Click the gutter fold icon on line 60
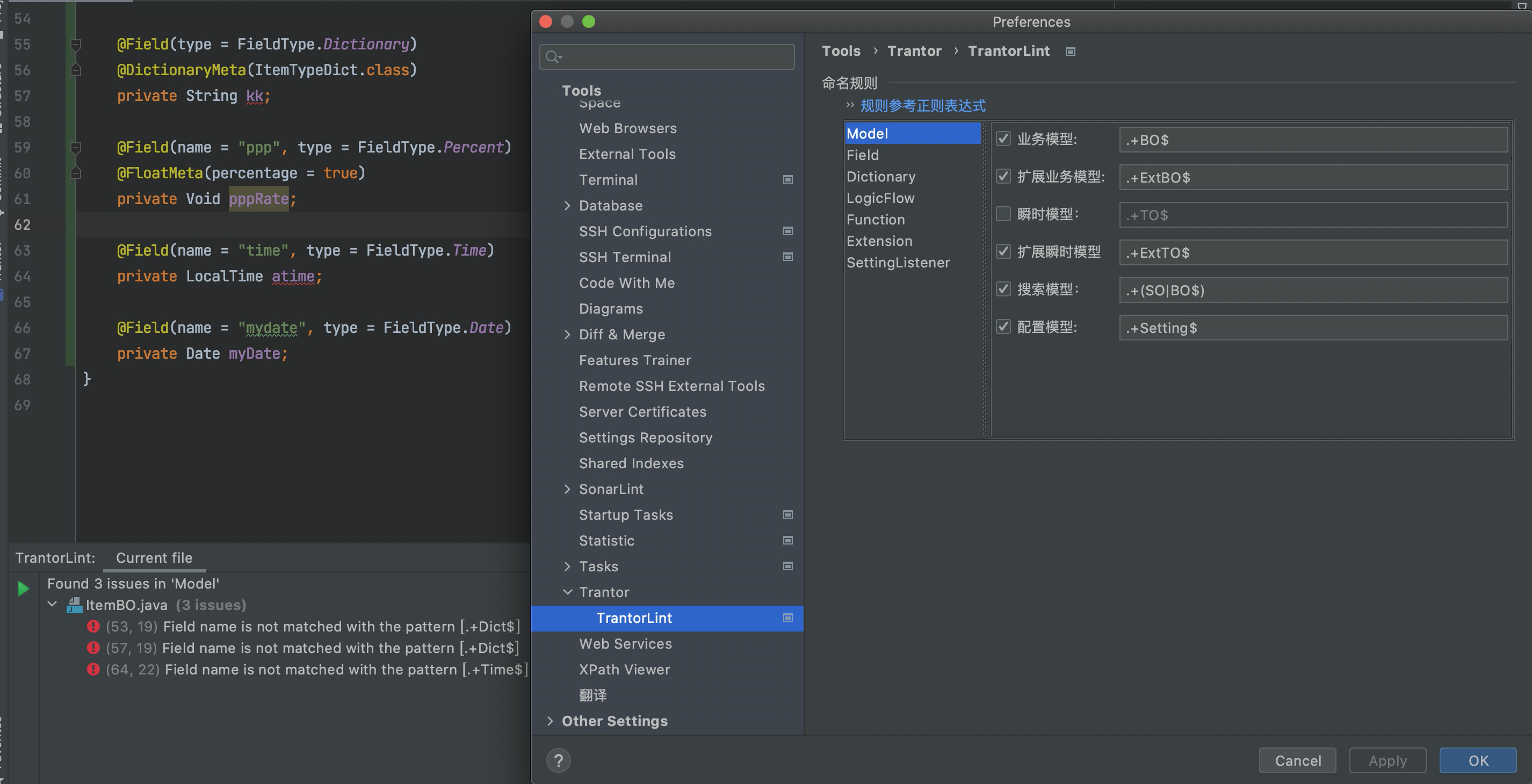The image size is (1532, 784). click(x=76, y=173)
